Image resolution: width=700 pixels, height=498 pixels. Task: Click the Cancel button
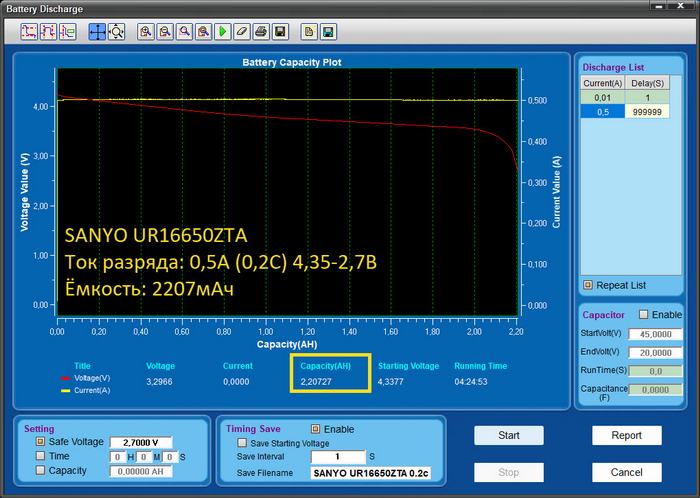pyautogui.click(x=626, y=472)
